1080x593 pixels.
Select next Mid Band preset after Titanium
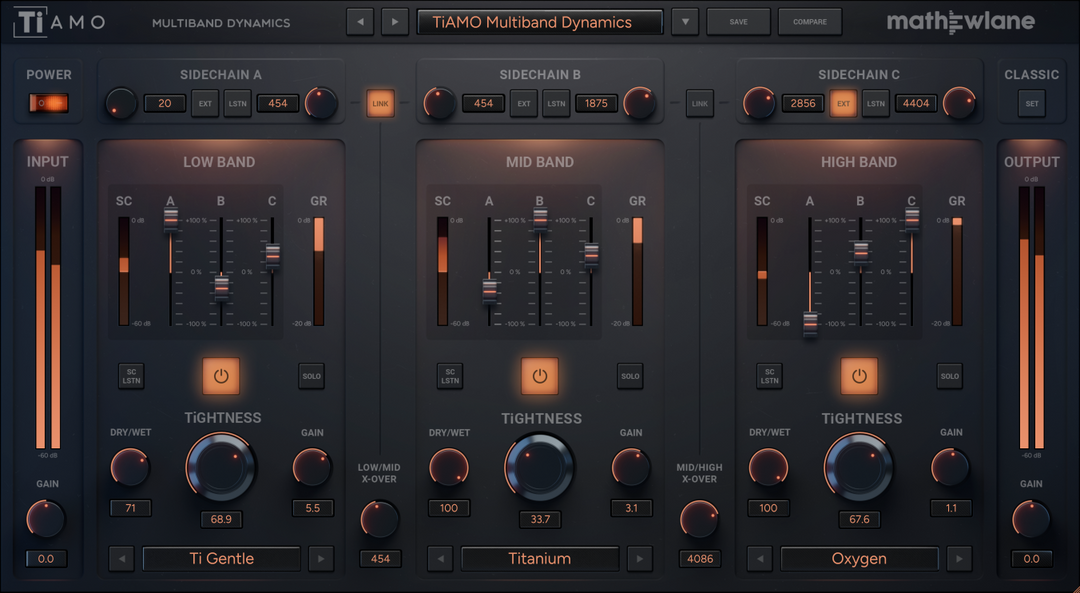[640, 559]
